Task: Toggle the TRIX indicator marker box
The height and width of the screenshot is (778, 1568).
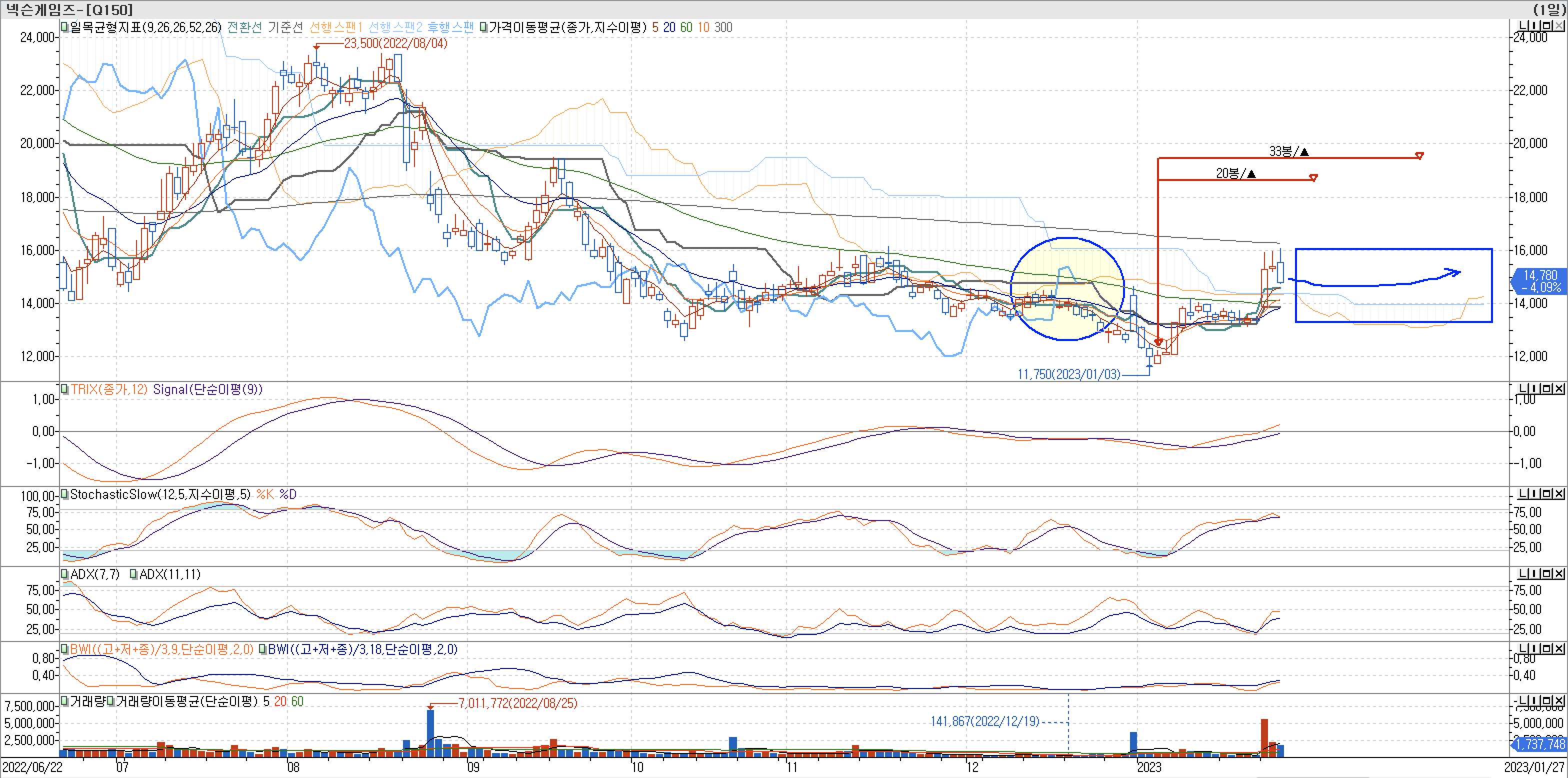Action: 64,389
